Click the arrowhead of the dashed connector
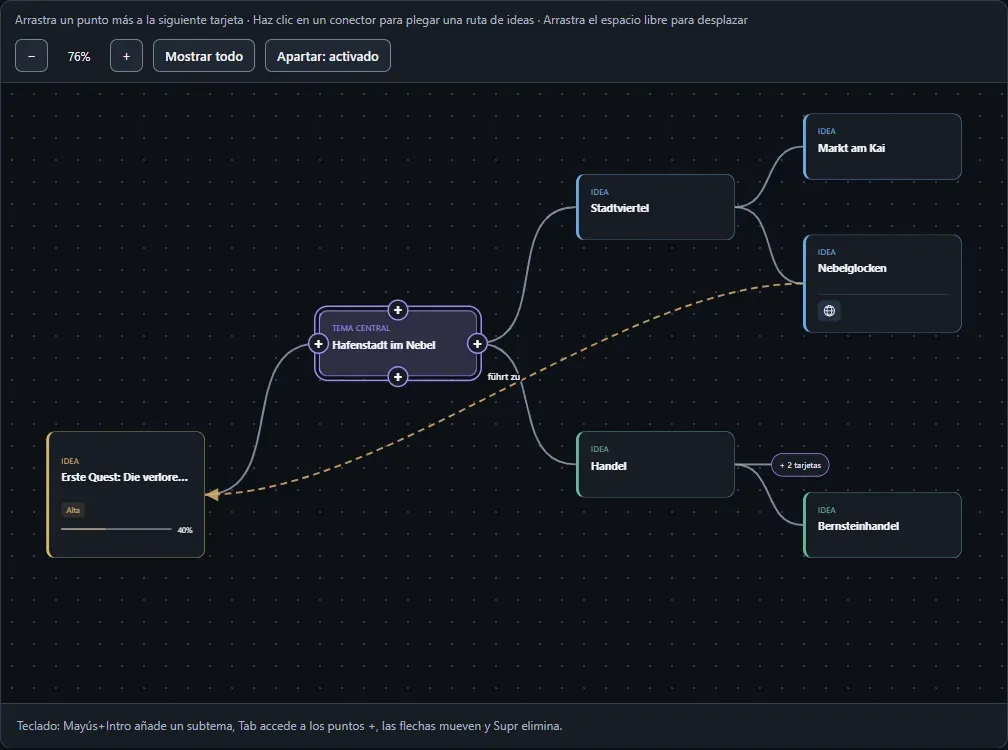The width and height of the screenshot is (1008, 750). point(212,494)
